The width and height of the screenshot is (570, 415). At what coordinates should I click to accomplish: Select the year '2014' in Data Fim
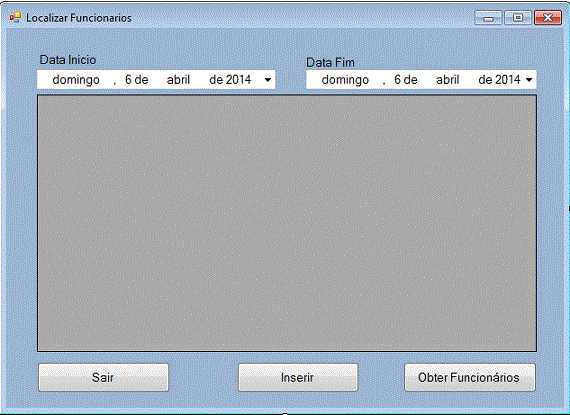coord(507,80)
